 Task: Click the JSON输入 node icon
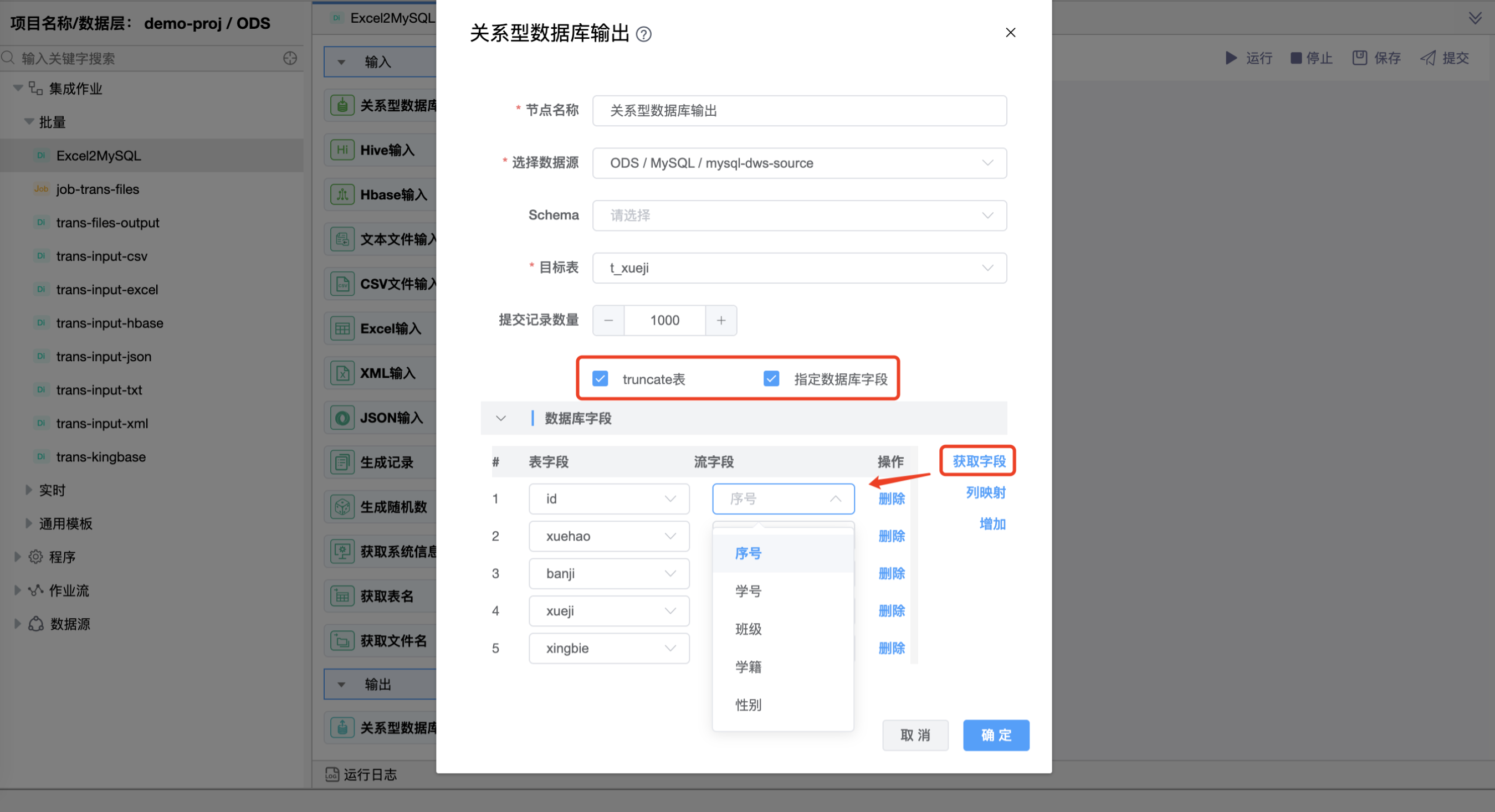pos(342,418)
